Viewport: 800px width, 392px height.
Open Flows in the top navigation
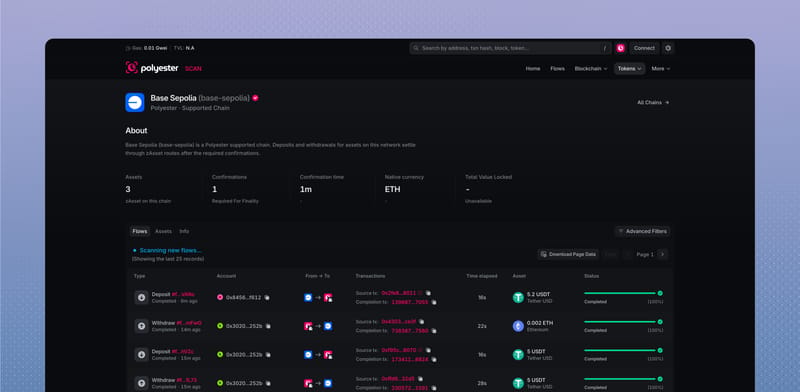557,68
